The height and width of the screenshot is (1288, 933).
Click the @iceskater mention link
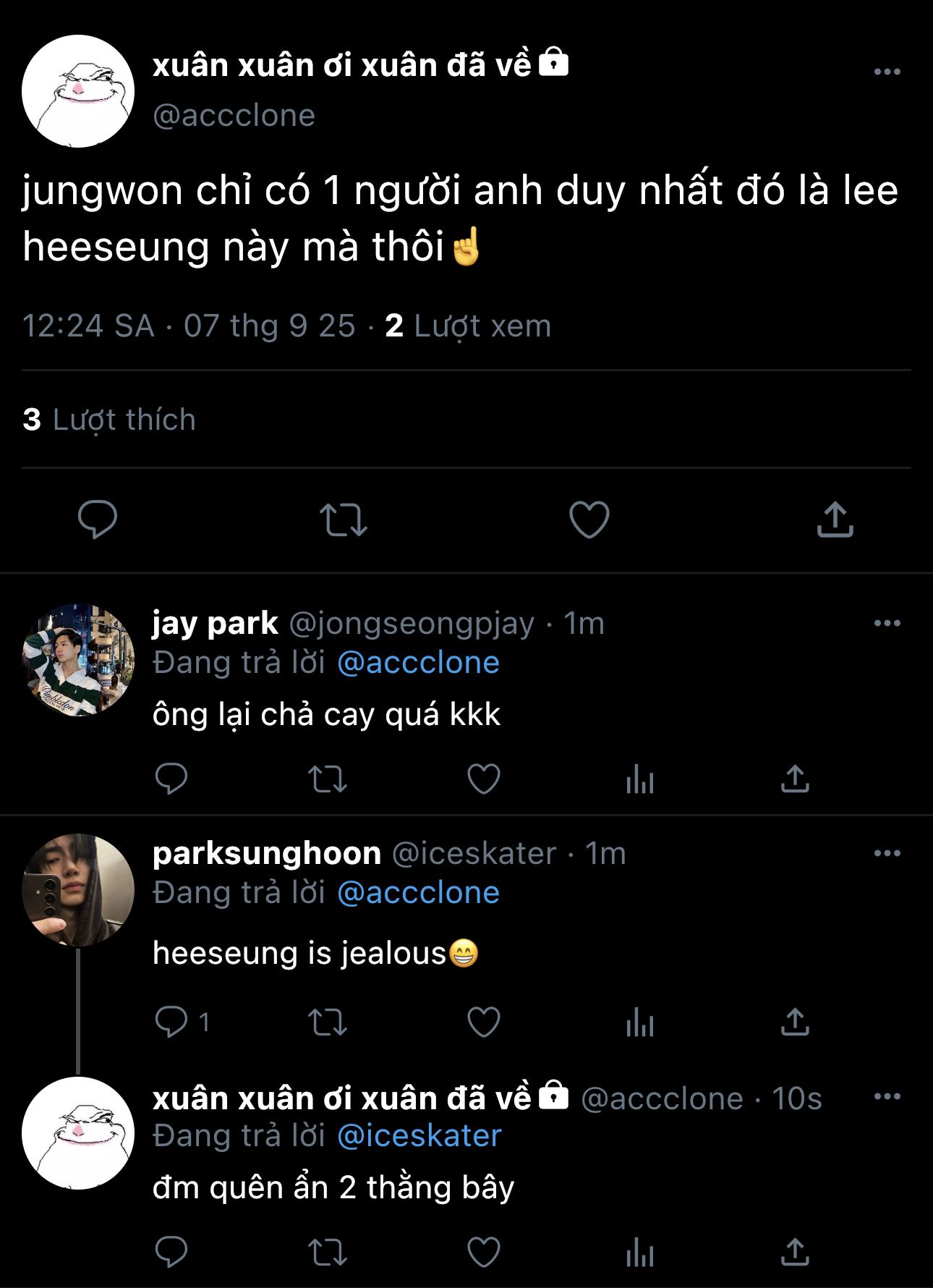pos(419,1136)
